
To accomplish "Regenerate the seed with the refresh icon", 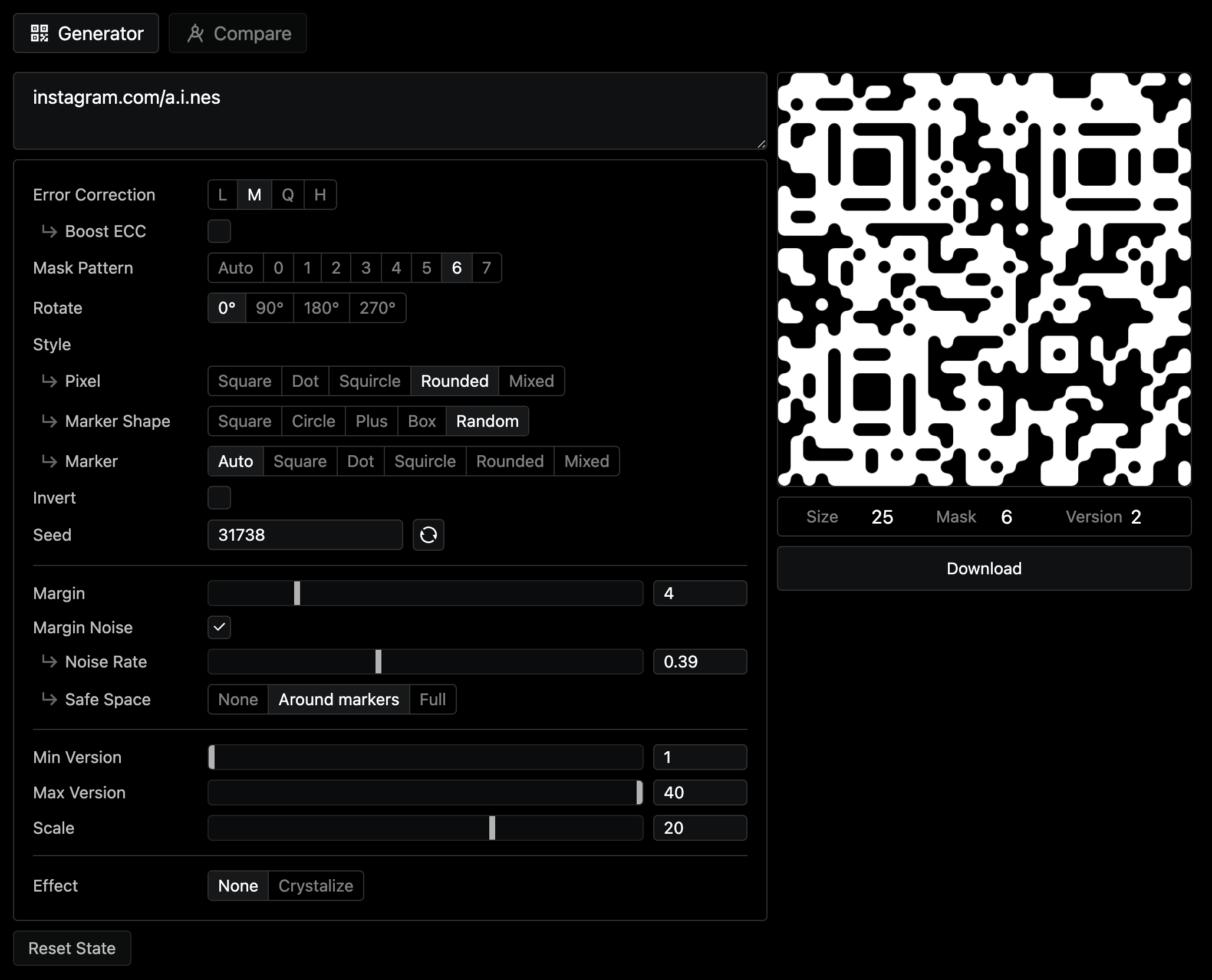I will pos(429,535).
